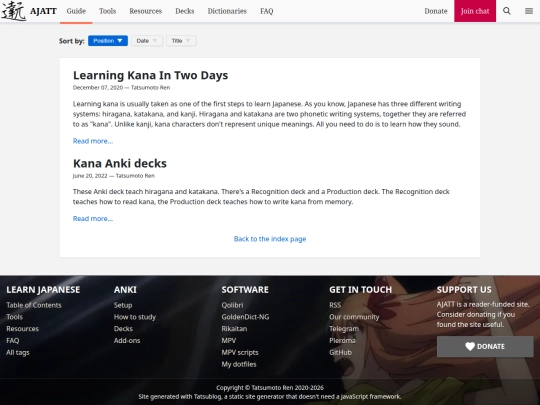
Task: Open How to study footer link
Action: tap(135, 317)
